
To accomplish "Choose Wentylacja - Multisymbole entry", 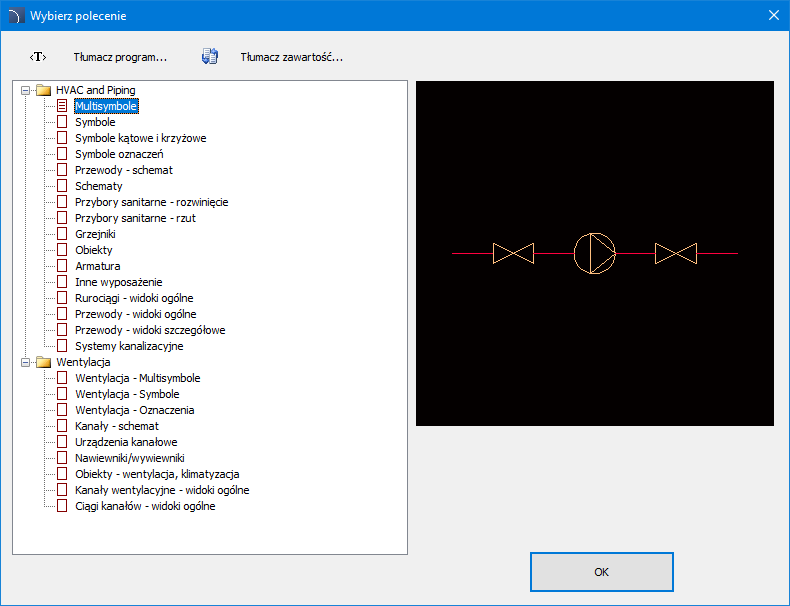I will click(137, 378).
